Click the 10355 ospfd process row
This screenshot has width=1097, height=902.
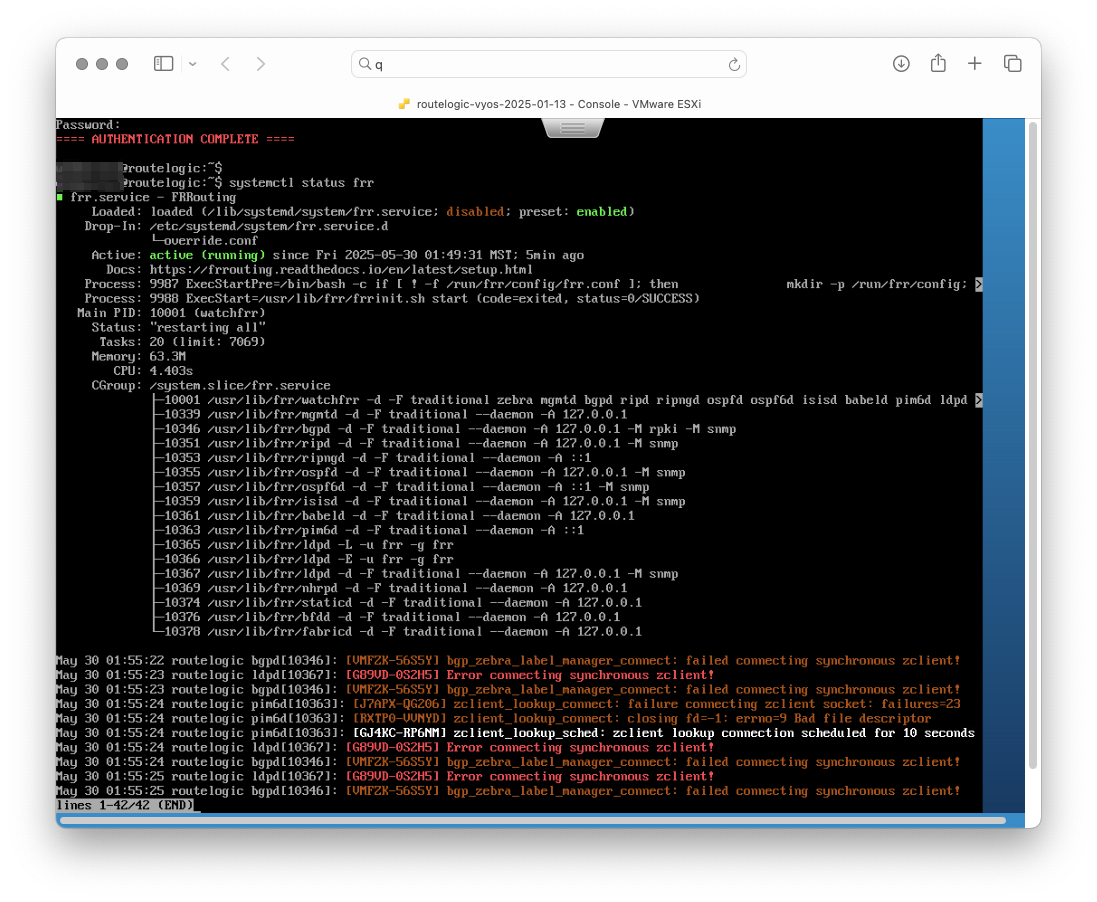(x=425, y=472)
